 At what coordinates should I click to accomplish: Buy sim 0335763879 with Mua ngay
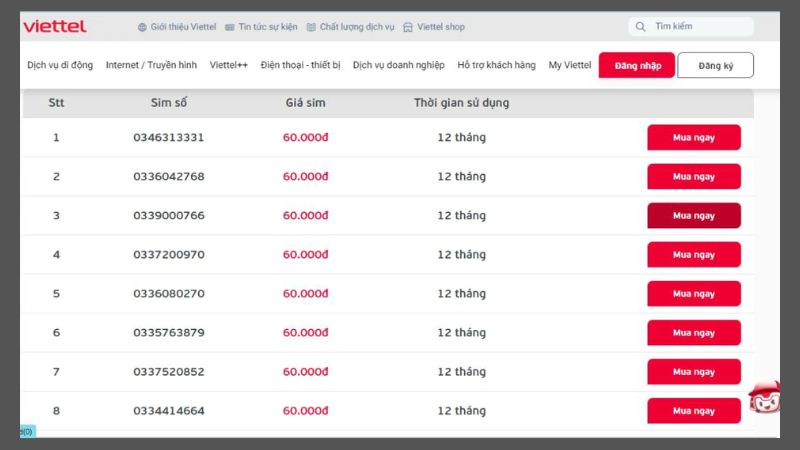coord(694,333)
